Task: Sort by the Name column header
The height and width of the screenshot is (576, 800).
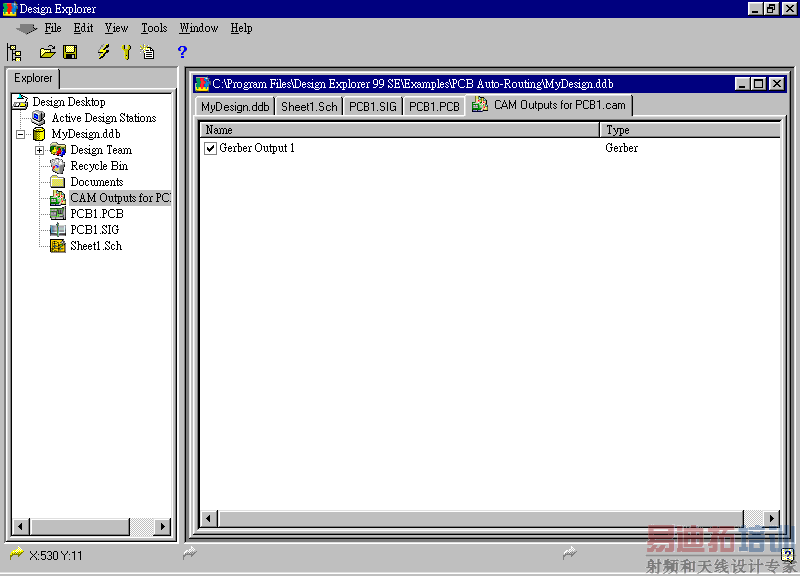Action: [399, 130]
